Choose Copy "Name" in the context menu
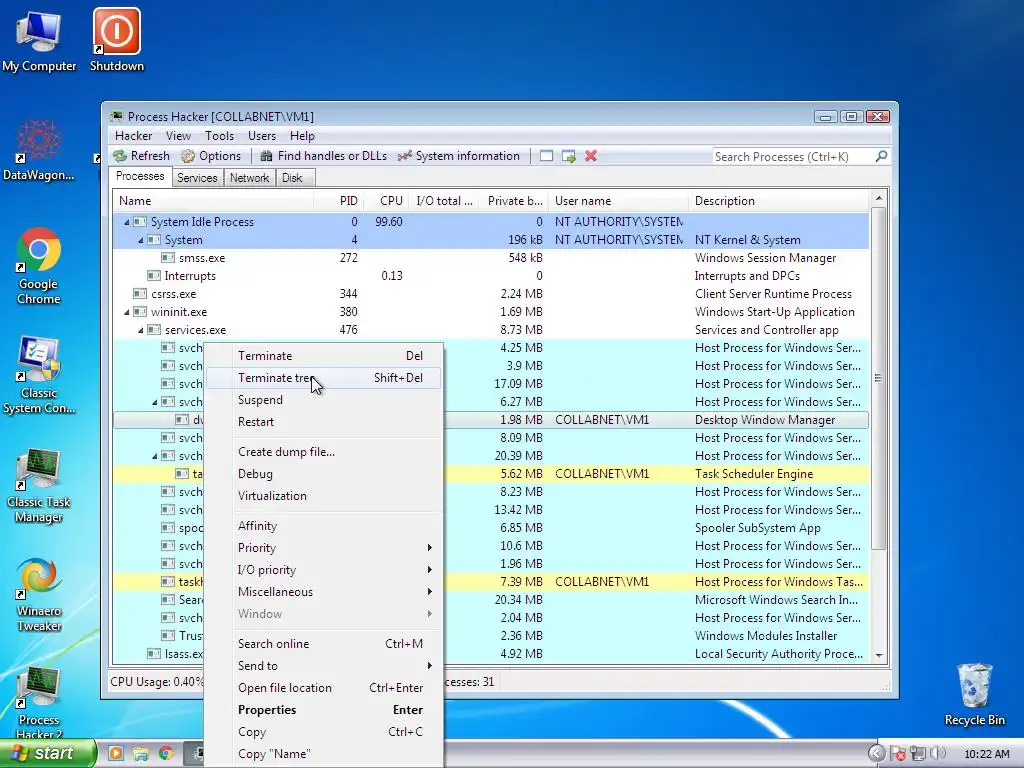 (324, 754)
